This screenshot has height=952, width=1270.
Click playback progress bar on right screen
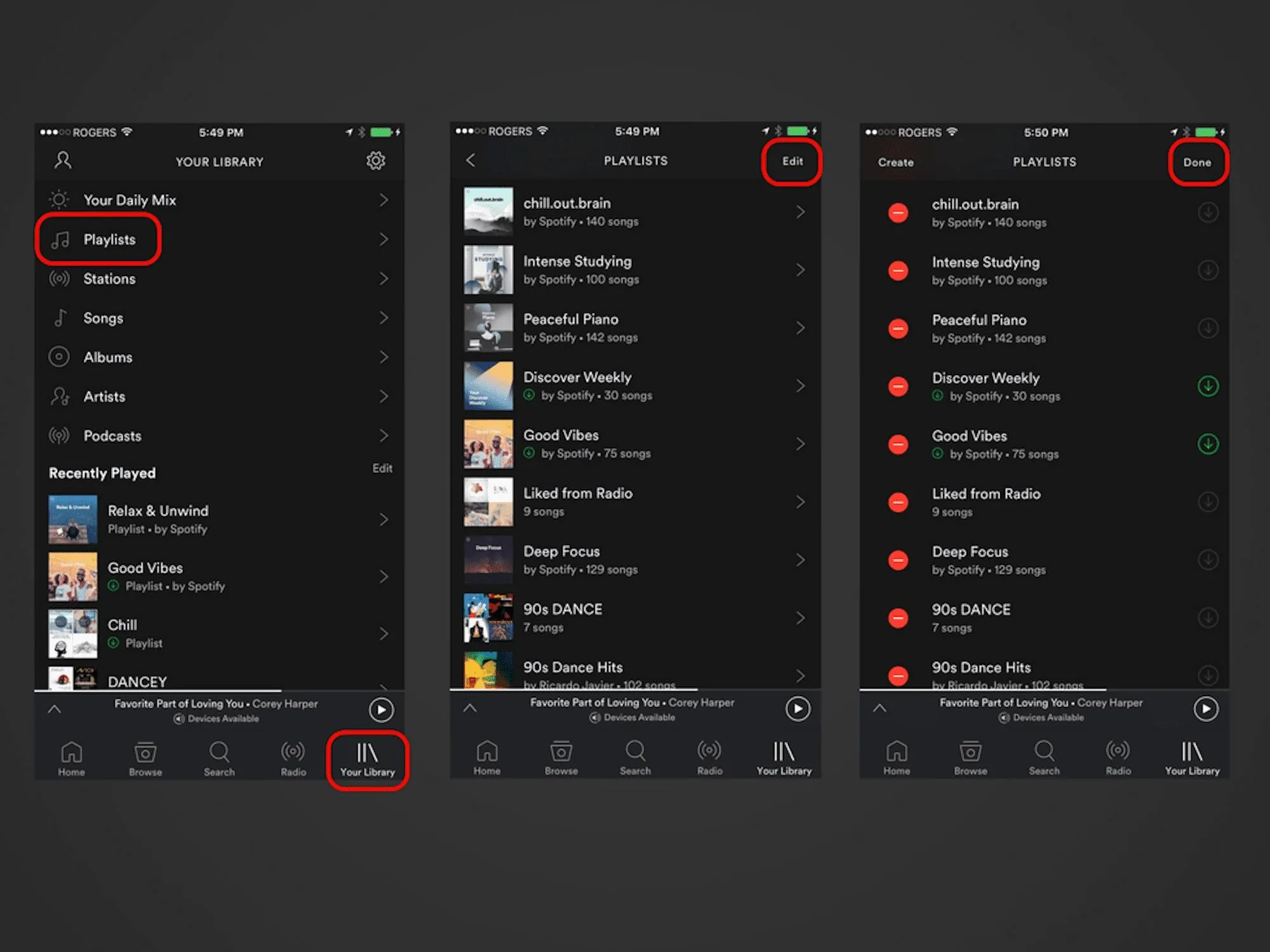pos(1044,689)
